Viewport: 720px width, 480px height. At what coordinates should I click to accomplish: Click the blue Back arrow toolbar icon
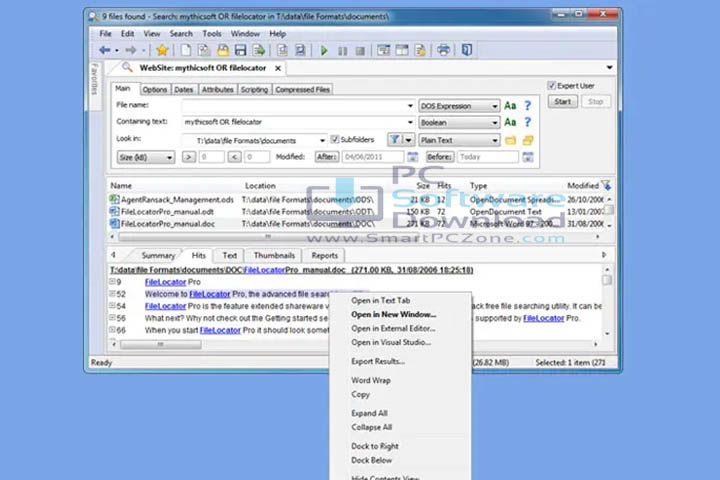(x=104, y=50)
